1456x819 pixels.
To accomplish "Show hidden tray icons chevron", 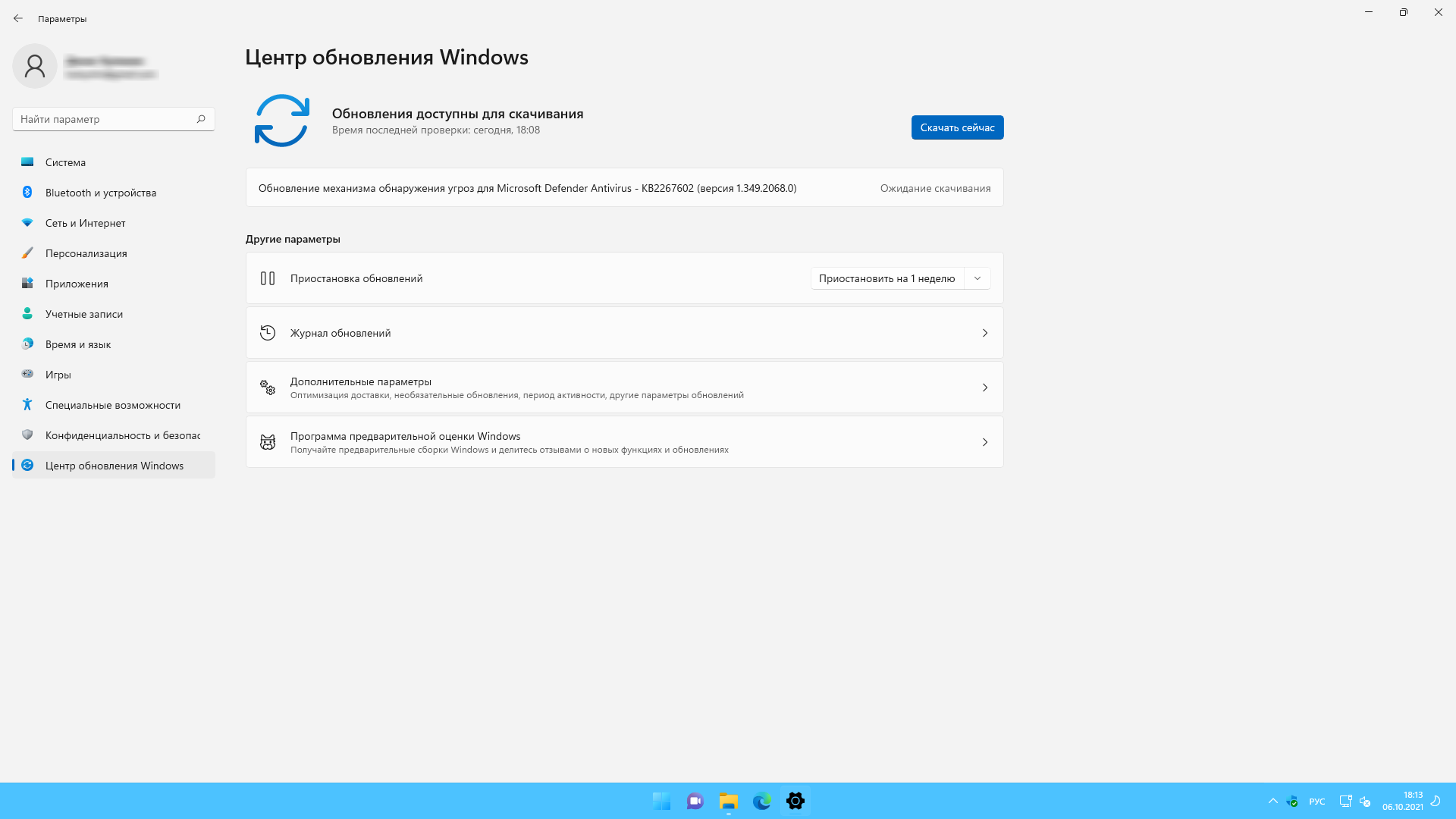I will tap(1272, 801).
